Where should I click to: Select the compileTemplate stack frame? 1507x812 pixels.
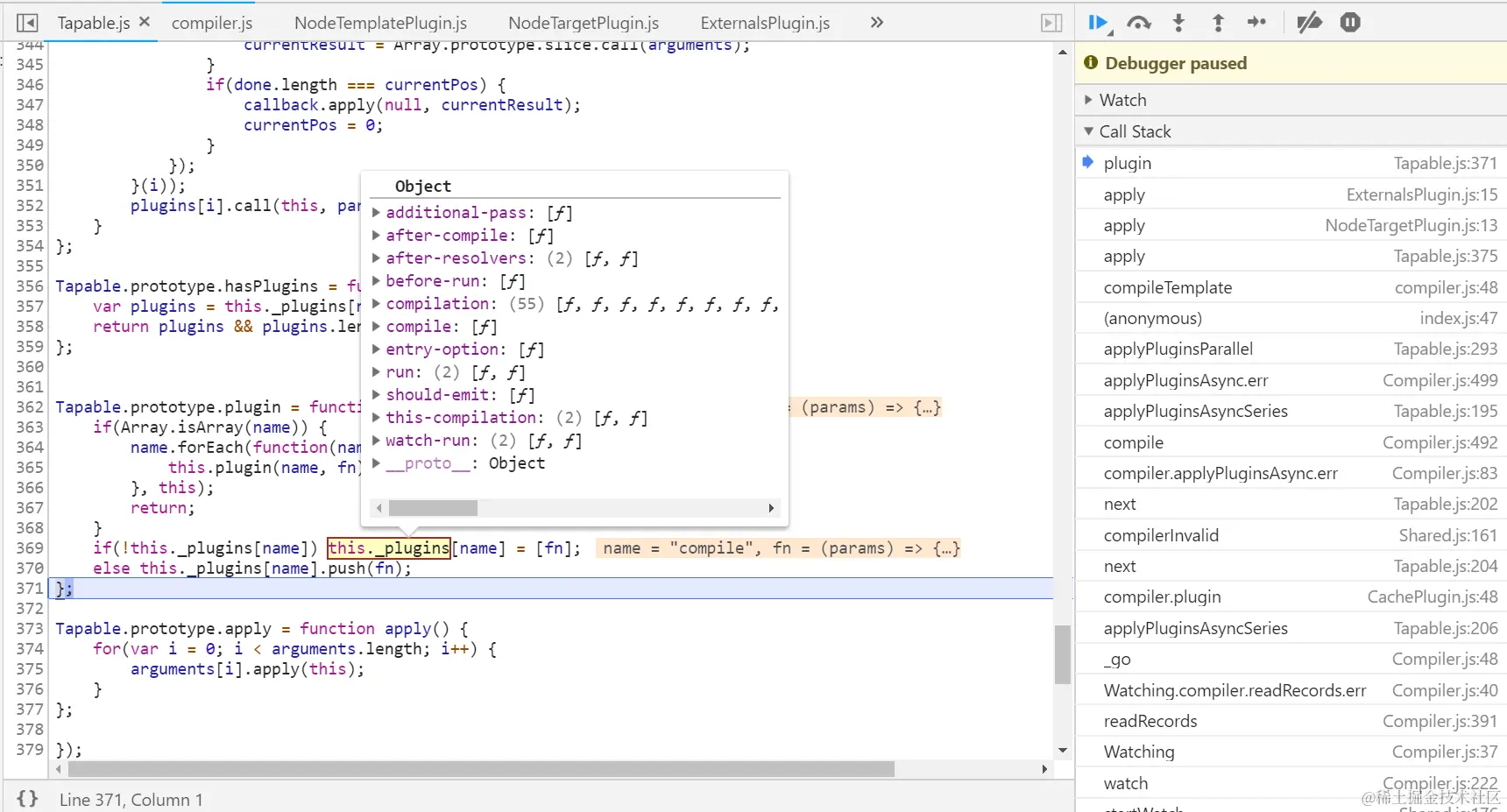point(1291,287)
